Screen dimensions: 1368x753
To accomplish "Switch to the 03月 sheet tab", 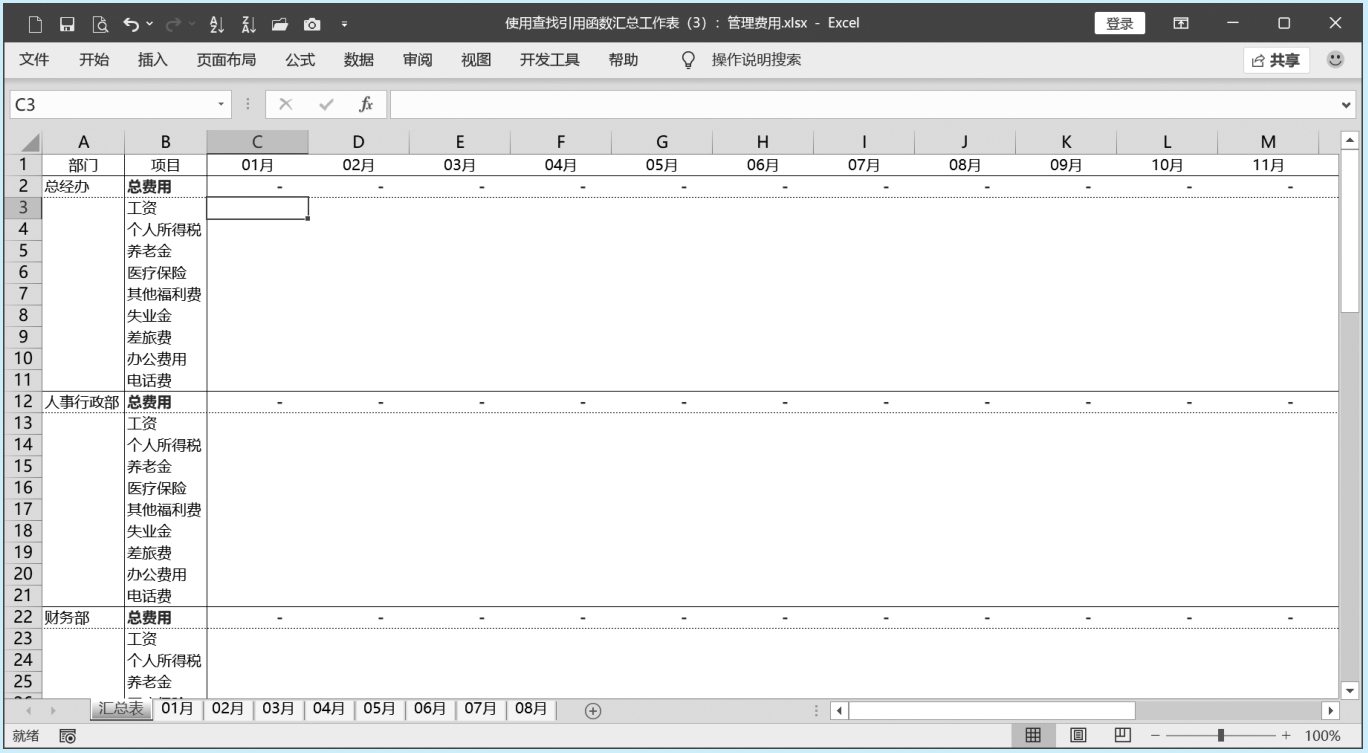I will [279, 708].
